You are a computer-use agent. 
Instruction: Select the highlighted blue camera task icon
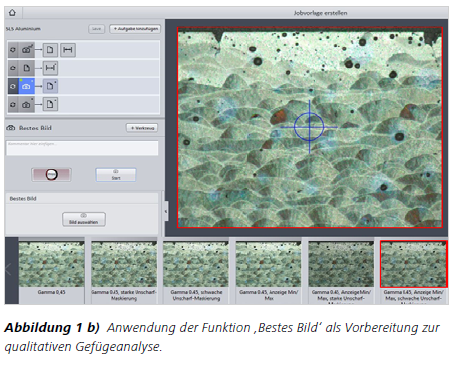coord(27,86)
